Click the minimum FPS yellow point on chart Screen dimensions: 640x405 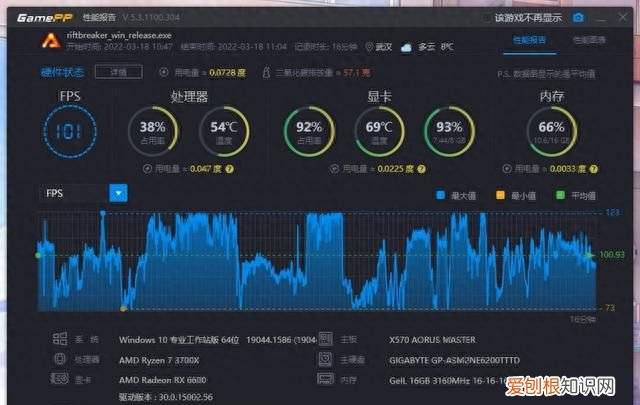point(123,308)
